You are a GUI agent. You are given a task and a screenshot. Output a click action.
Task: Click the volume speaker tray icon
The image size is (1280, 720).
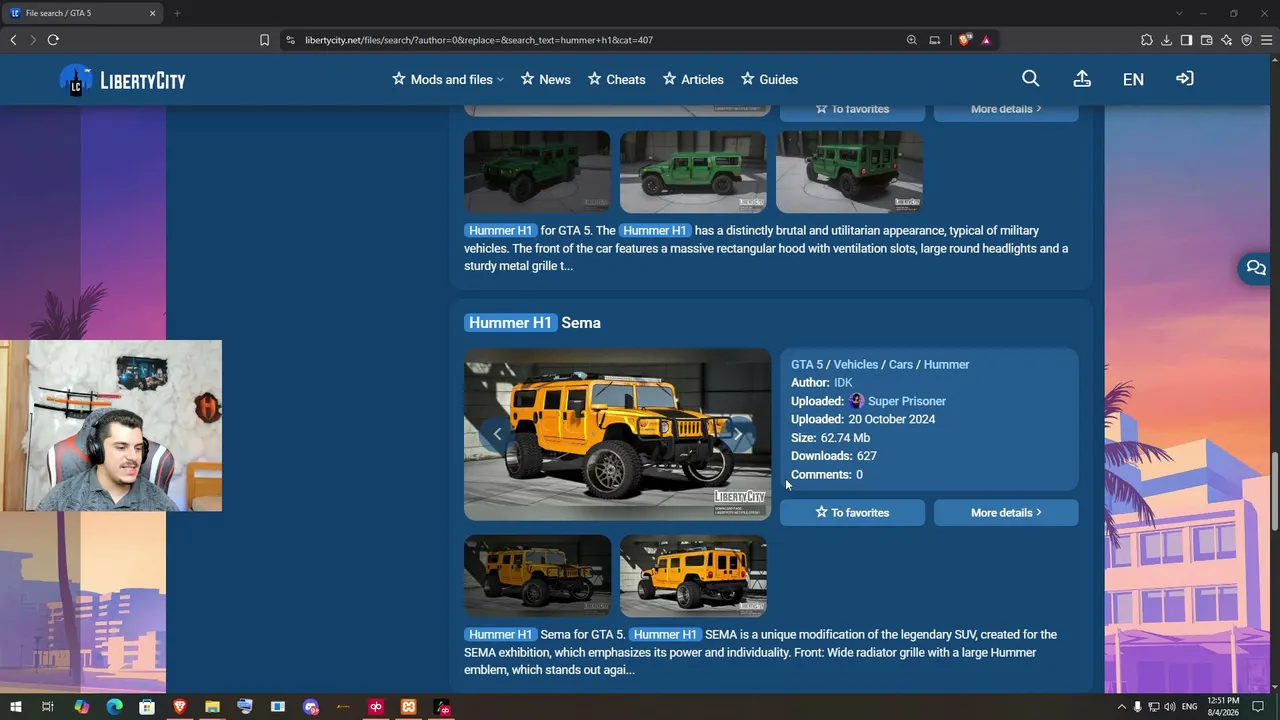point(1170,707)
